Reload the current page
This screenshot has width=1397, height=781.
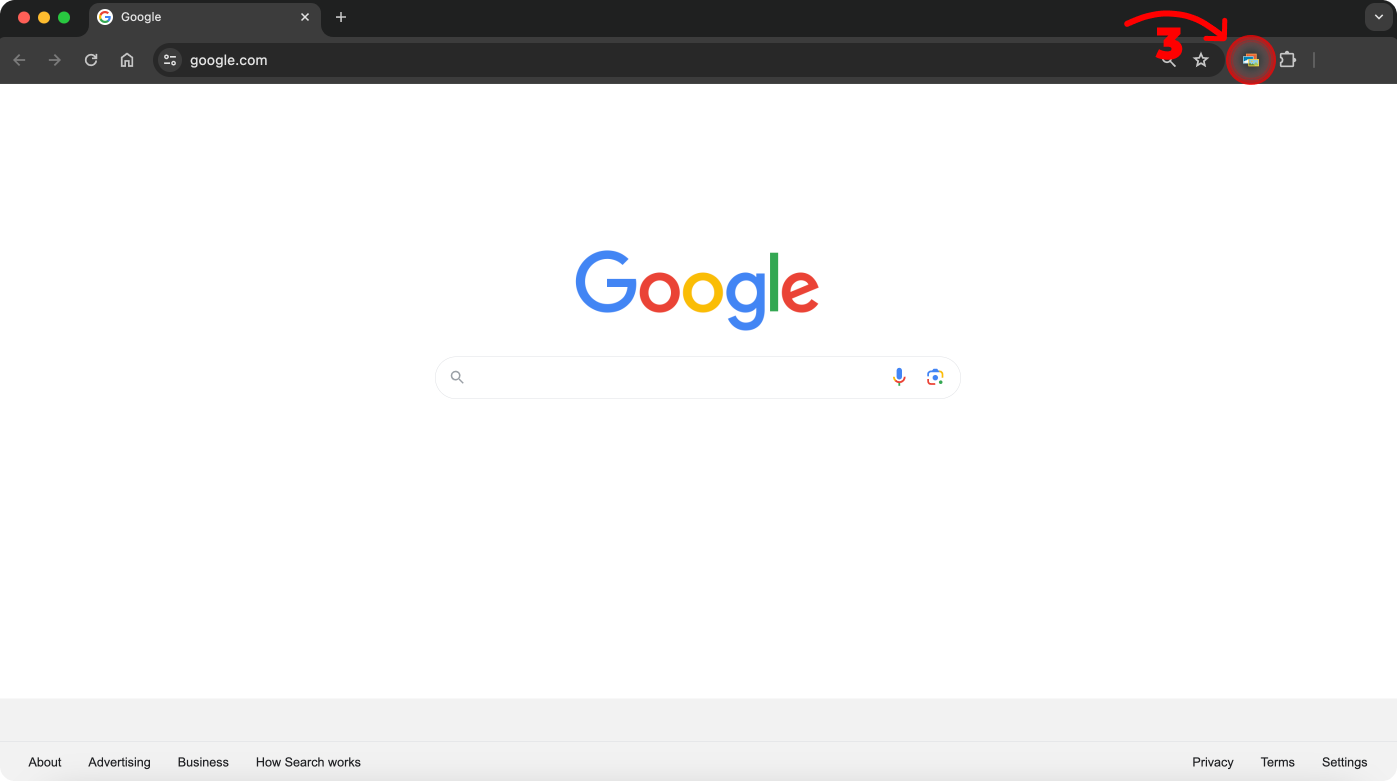[x=91, y=60]
